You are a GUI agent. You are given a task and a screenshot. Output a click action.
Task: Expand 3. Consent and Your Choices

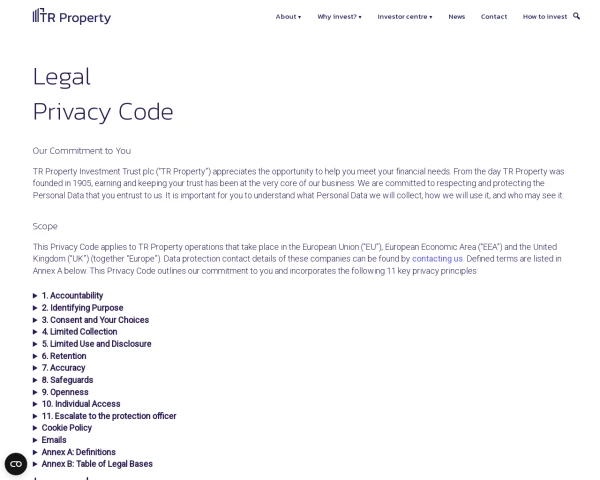click(95, 320)
